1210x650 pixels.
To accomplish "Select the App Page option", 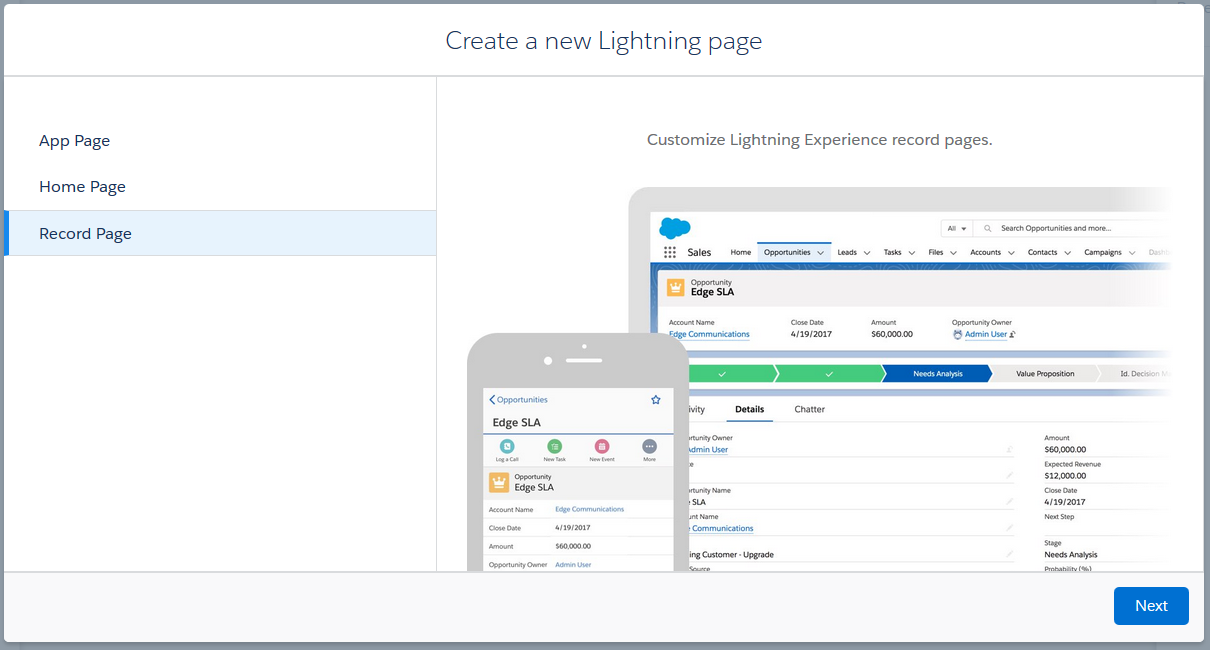I will pyautogui.click(x=220, y=141).
